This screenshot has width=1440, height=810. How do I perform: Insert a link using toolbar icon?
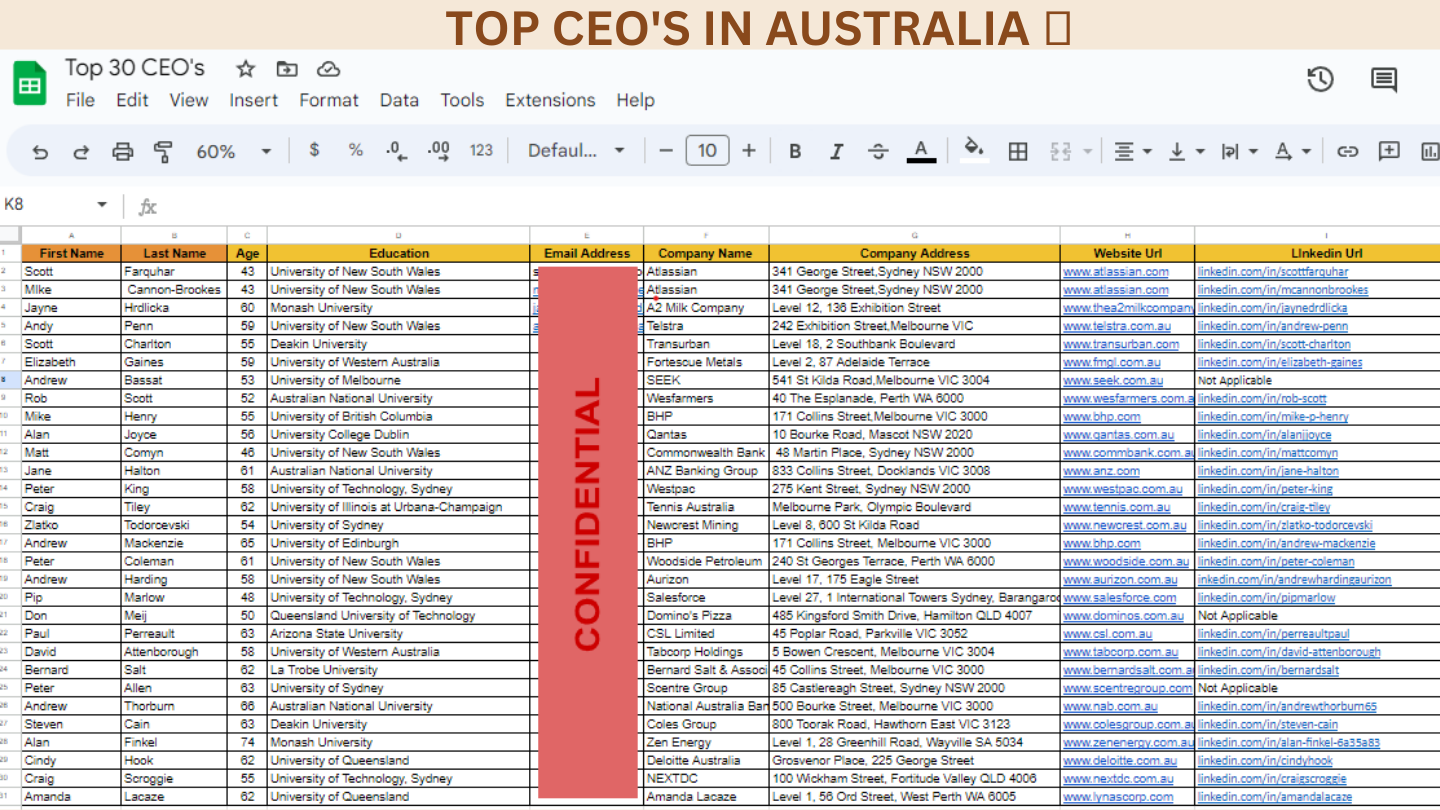coord(1348,151)
